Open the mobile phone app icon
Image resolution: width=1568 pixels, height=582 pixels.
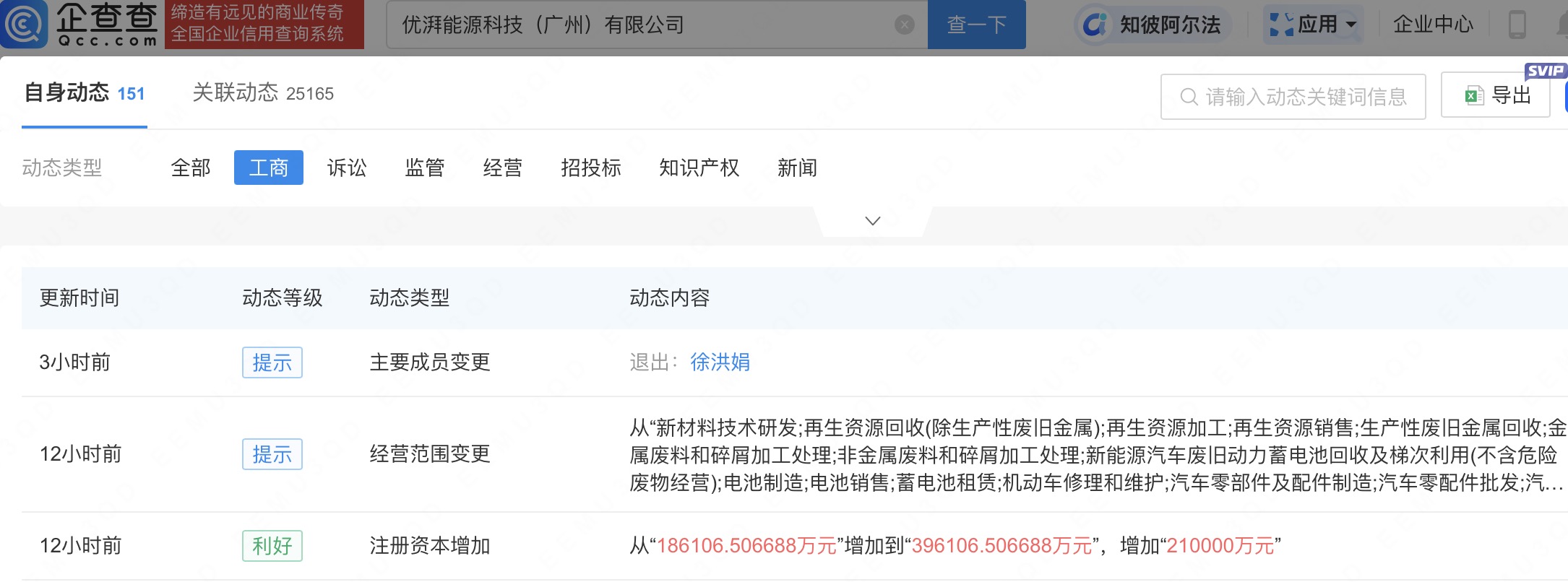tap(1517, 25)
